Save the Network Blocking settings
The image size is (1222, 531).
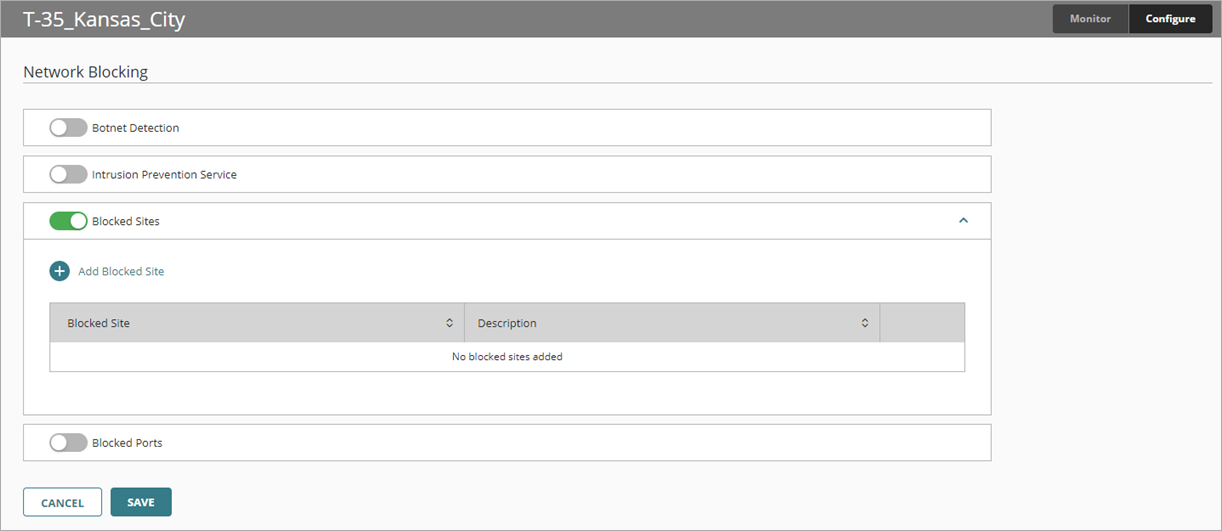(x=141, y=502)
